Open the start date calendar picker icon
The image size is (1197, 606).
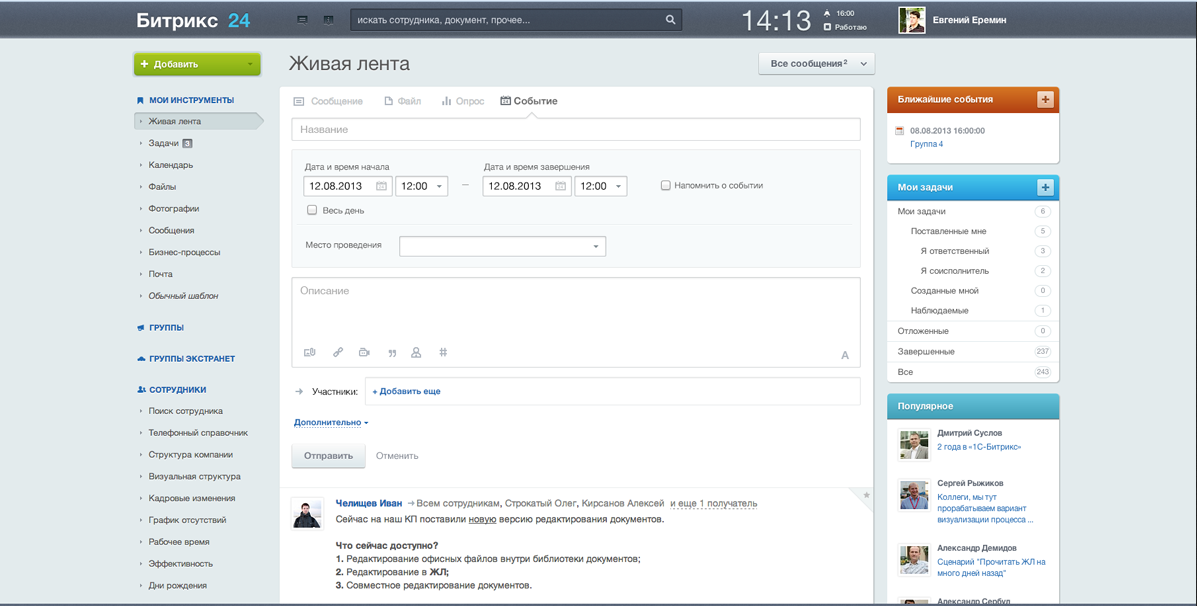point(381,186)
